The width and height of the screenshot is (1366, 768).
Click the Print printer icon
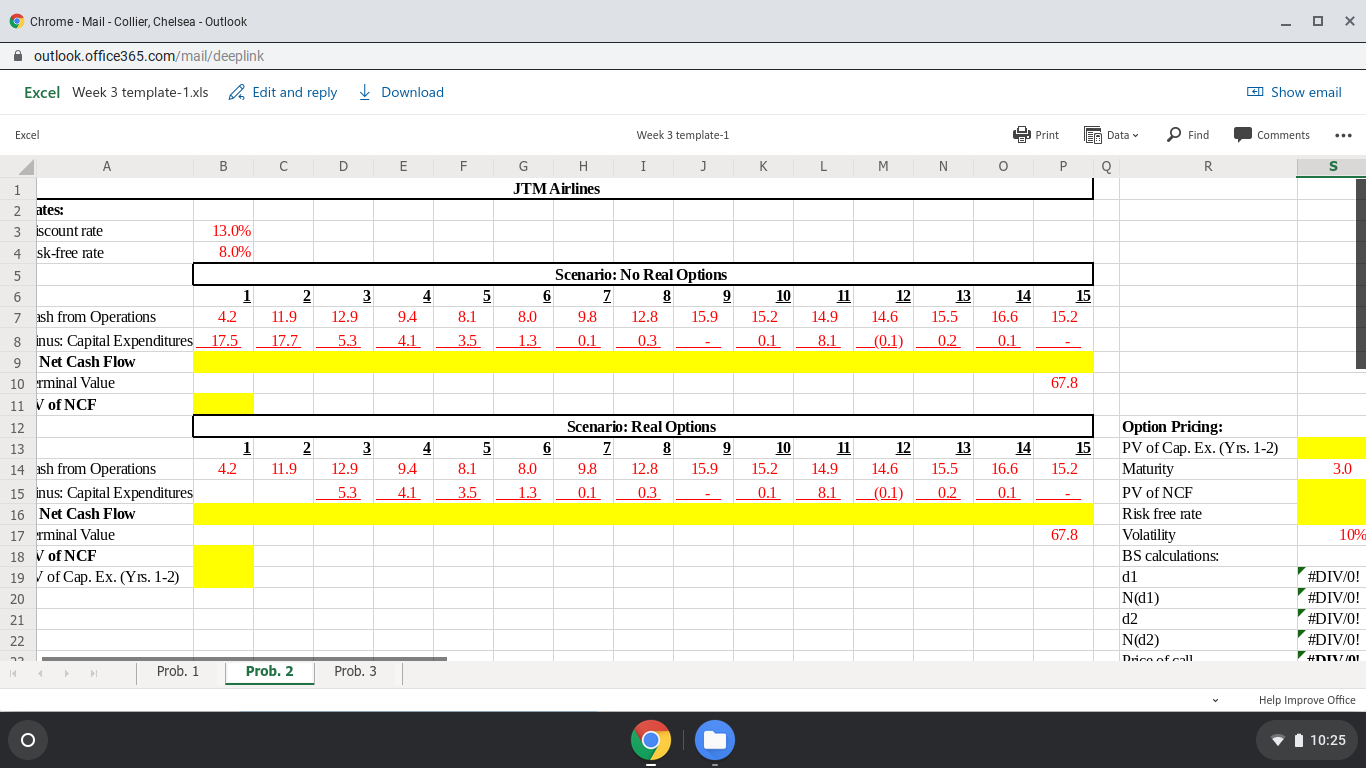1021,134
